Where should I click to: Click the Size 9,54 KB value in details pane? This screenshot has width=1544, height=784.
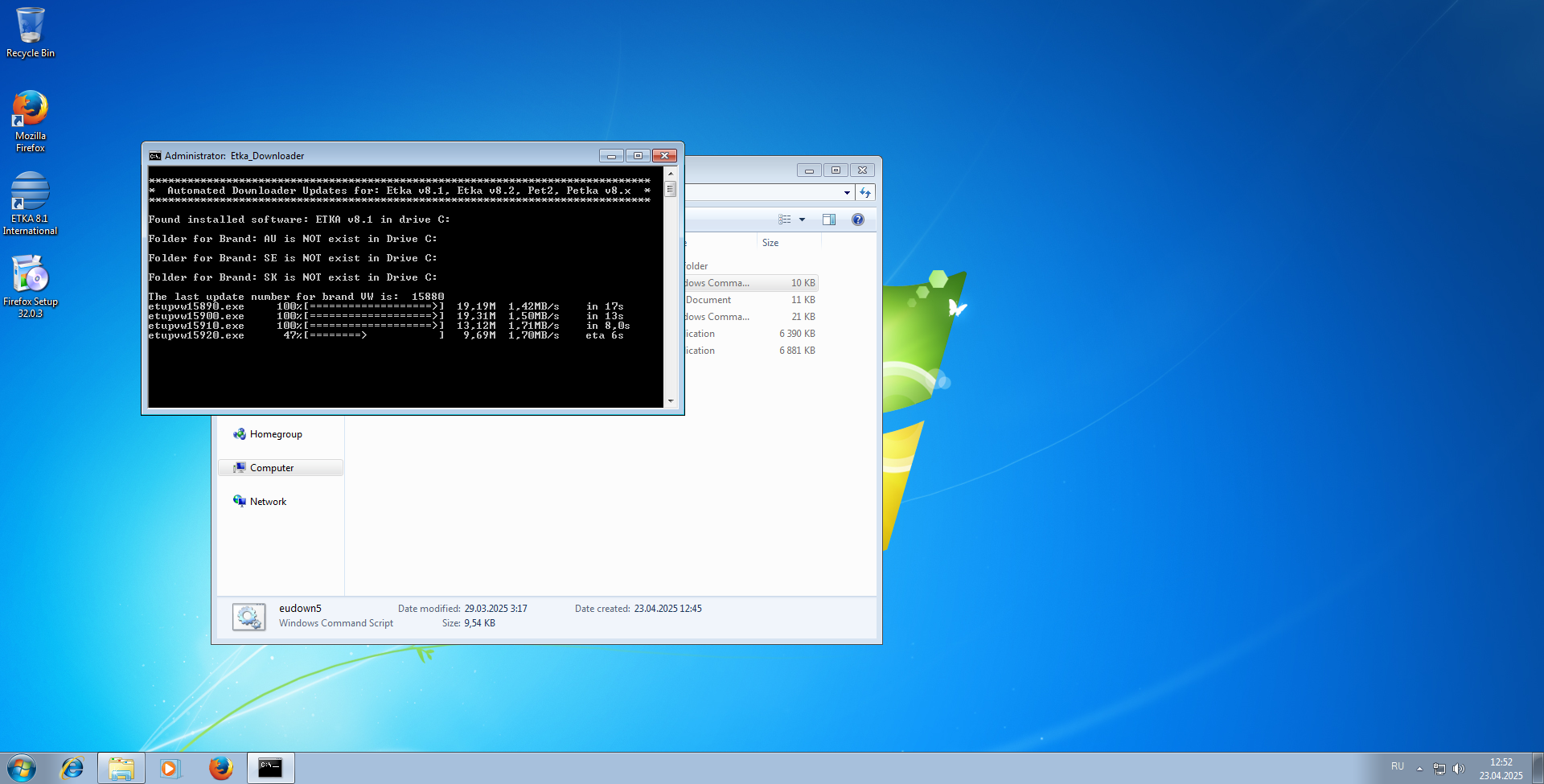(x=479, y=623)
